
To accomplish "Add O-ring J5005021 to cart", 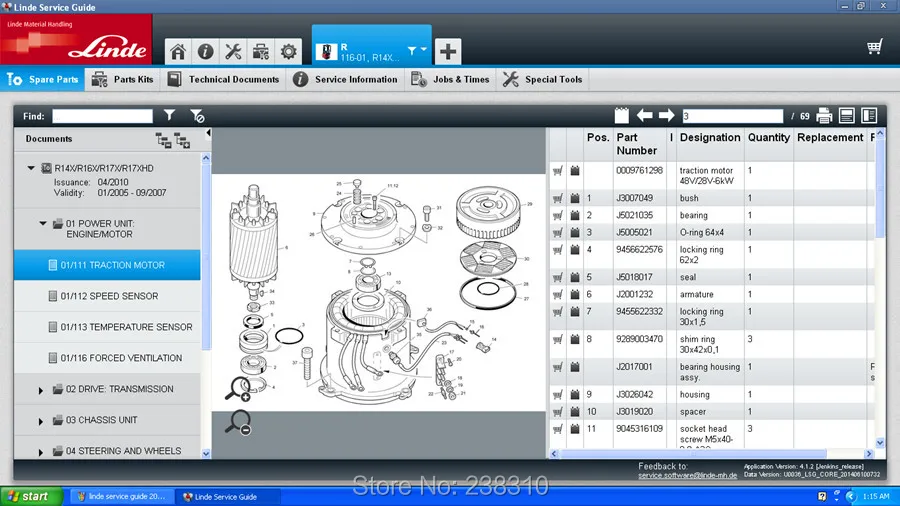I will point(557,232).
